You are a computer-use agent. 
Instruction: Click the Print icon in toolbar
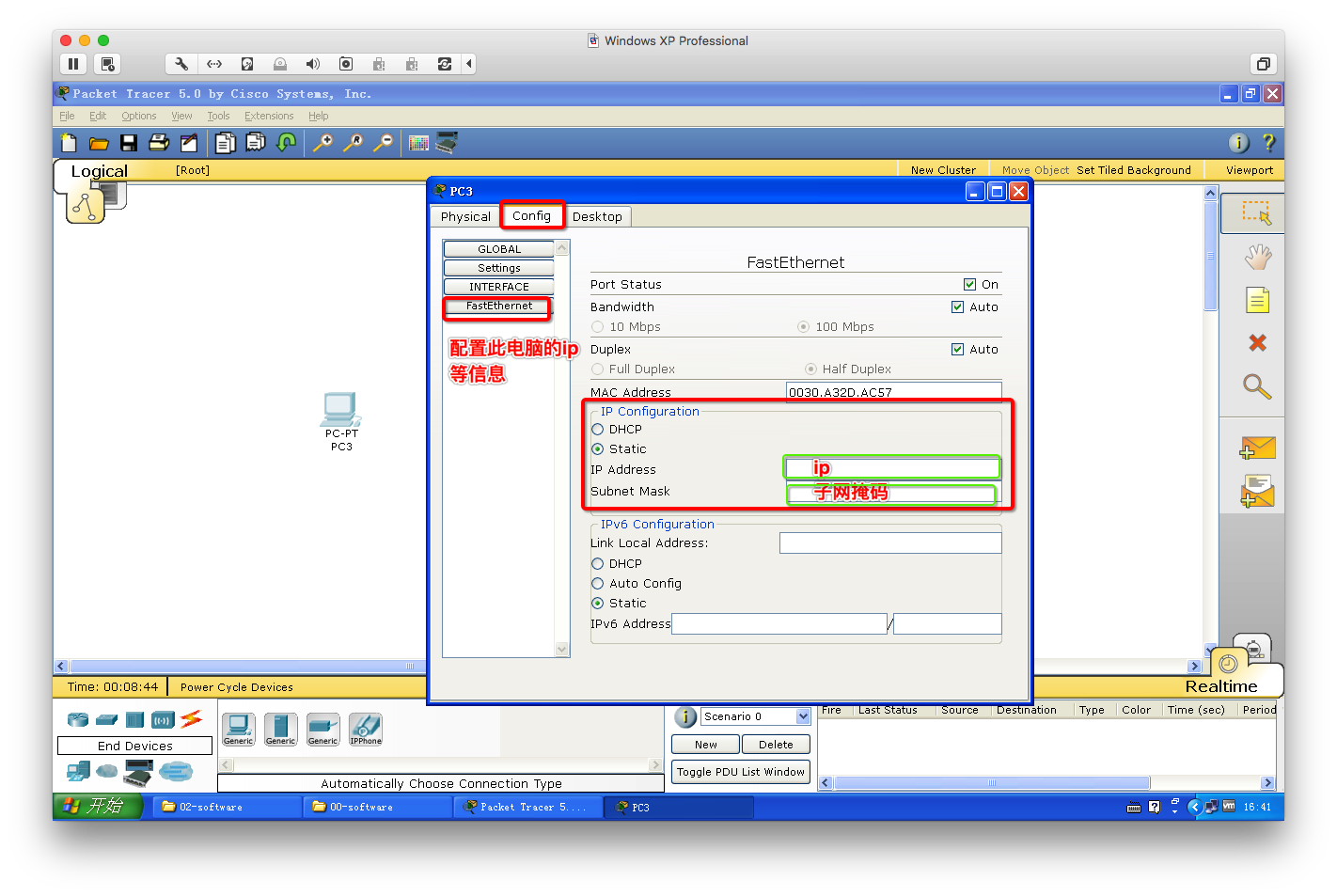click(x=159, y=143)
